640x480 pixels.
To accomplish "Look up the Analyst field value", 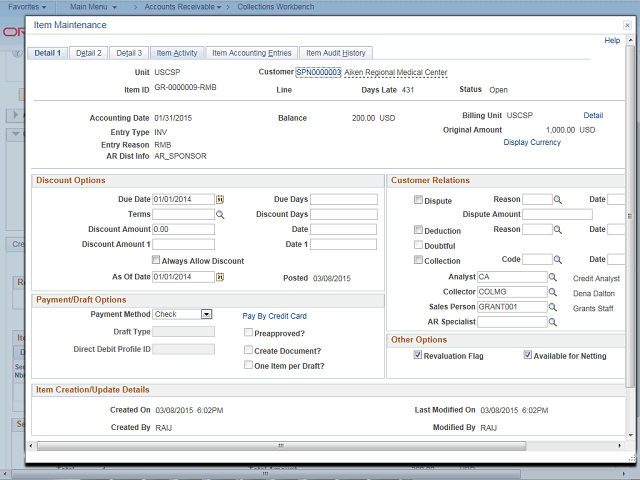I will tap(552, 277).
